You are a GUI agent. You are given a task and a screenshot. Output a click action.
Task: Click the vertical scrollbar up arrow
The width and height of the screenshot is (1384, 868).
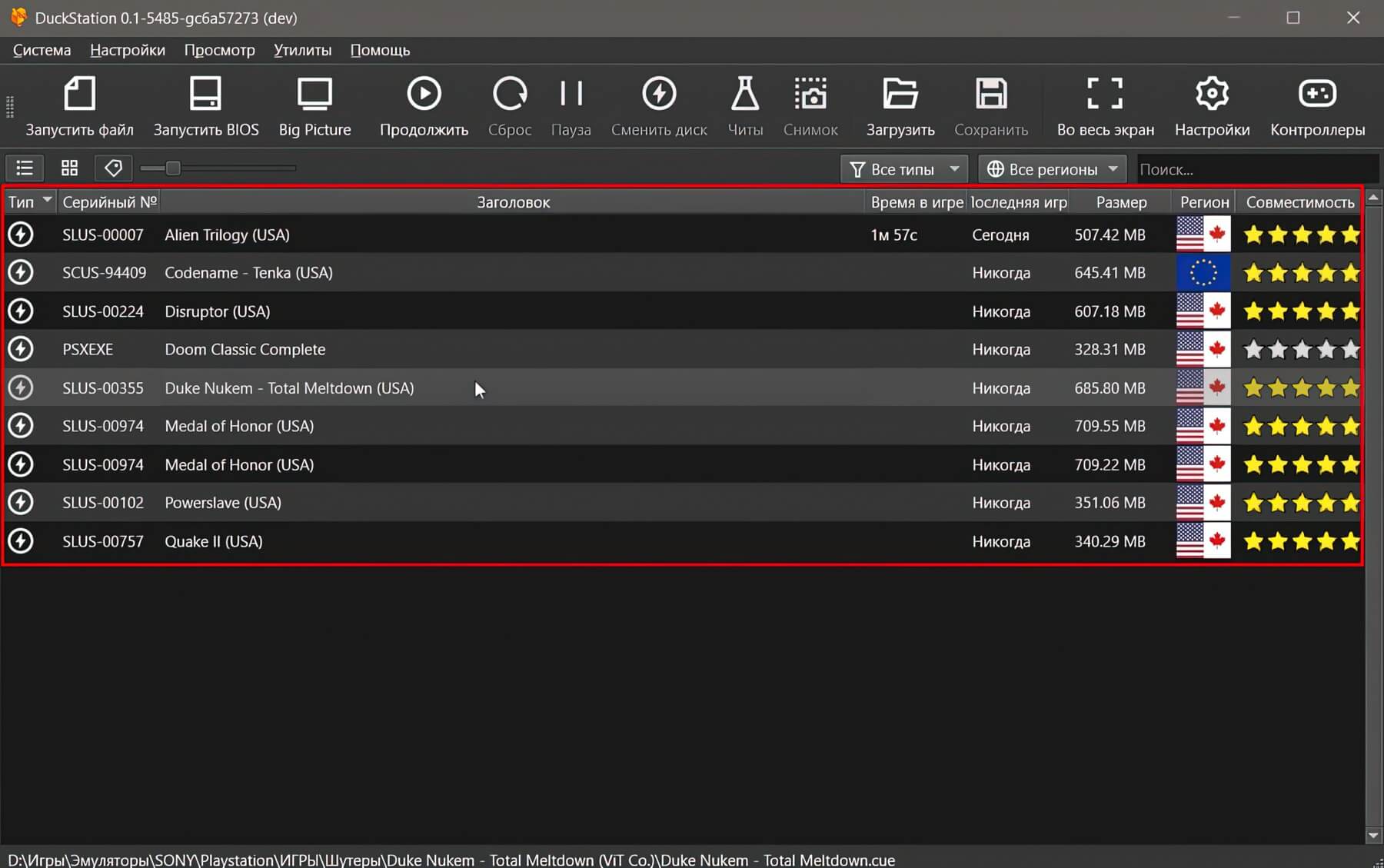pyautogui.click(x=1373, y=198)
